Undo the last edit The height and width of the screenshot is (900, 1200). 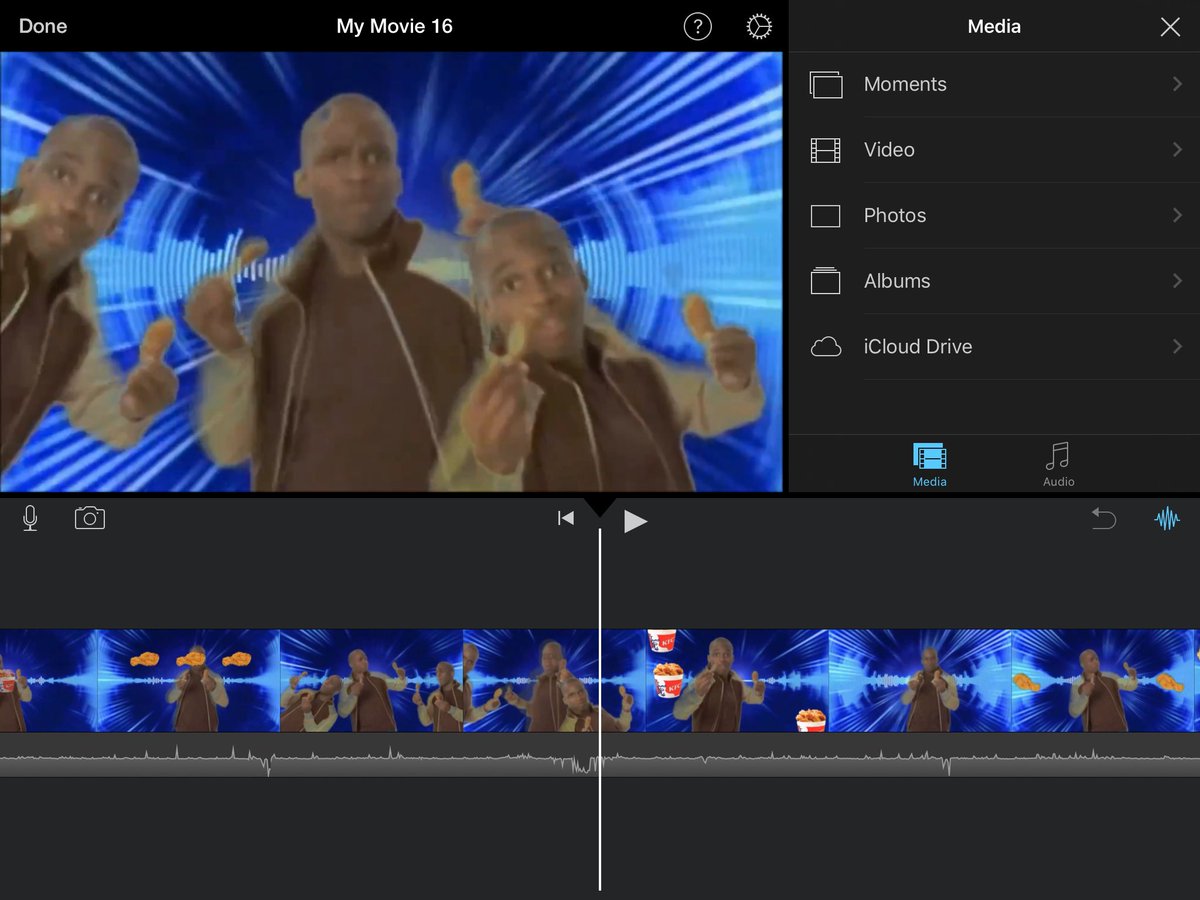click(1103, 518)
